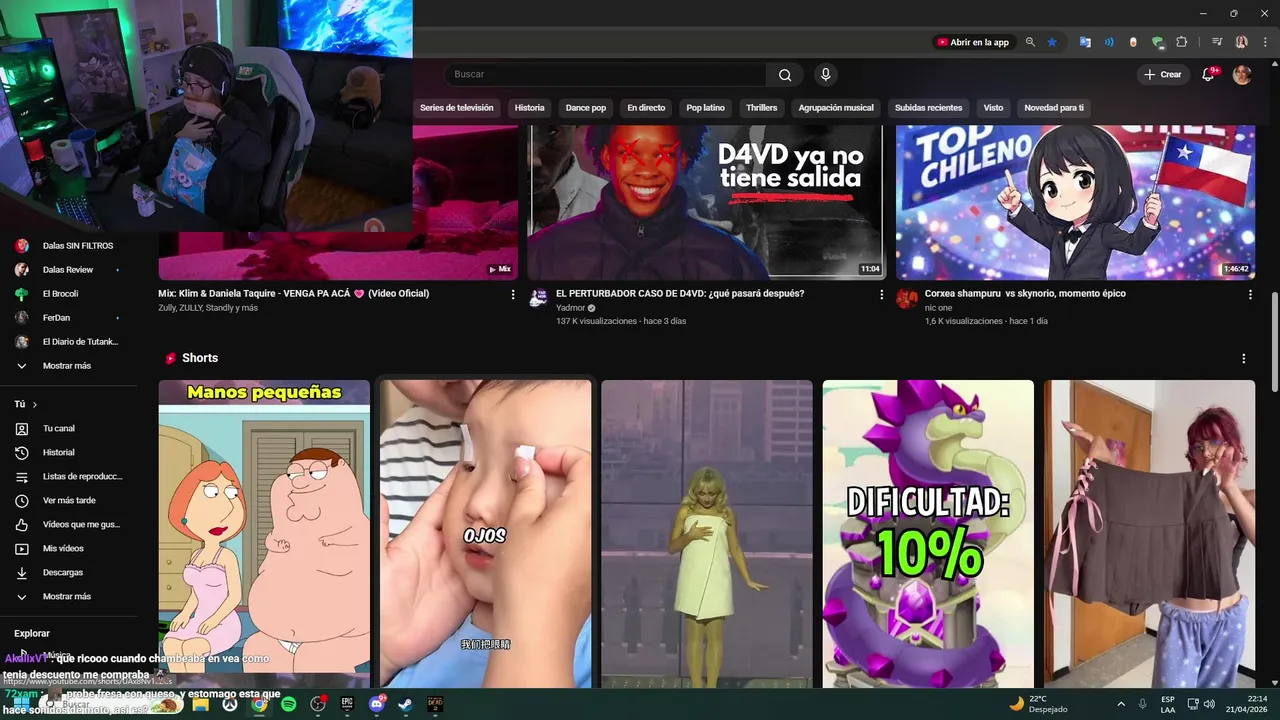
Task: Click the blue bookmark star icon
Action: click(1052, 42)
